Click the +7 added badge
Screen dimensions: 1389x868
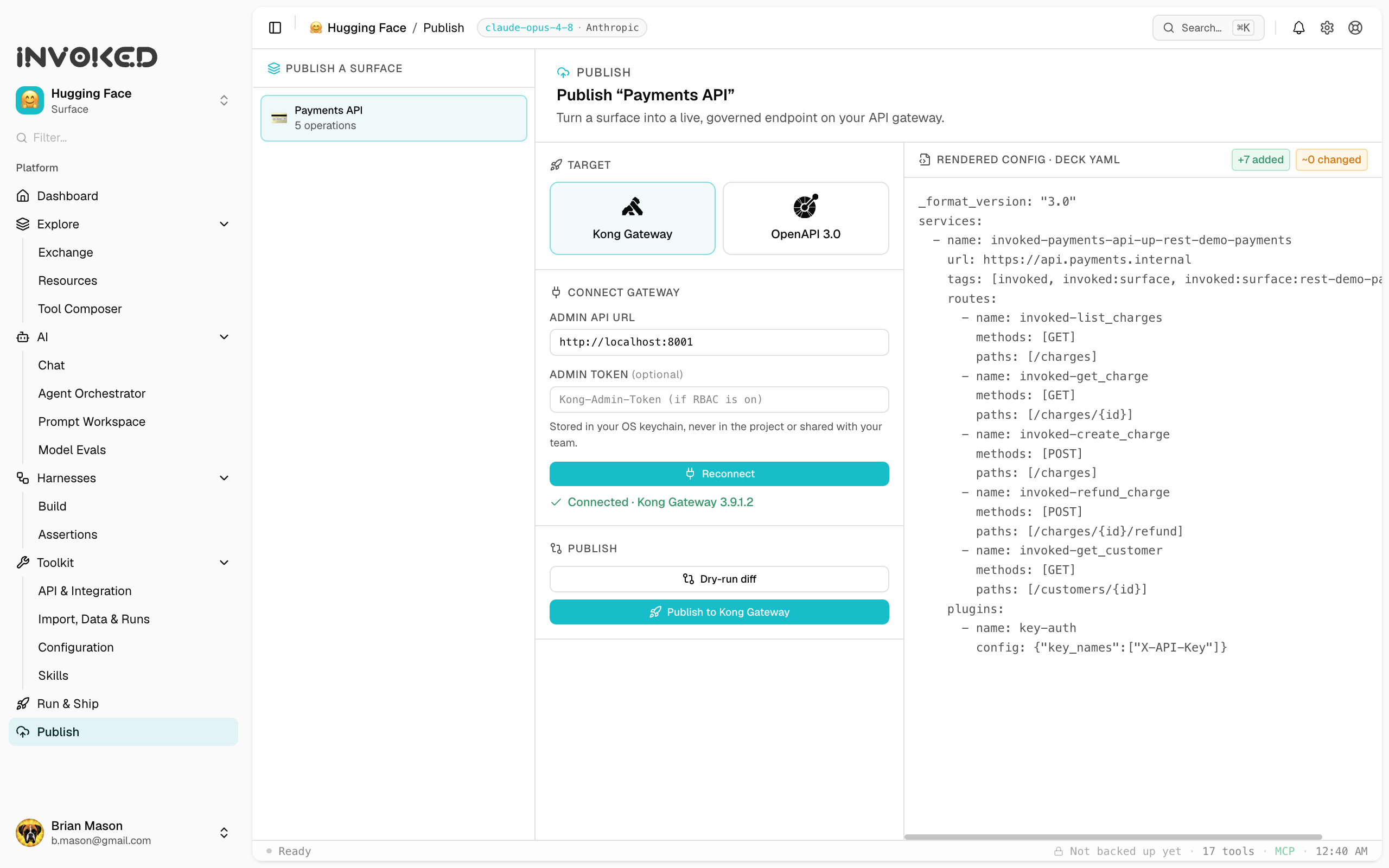coord(1260,159)
